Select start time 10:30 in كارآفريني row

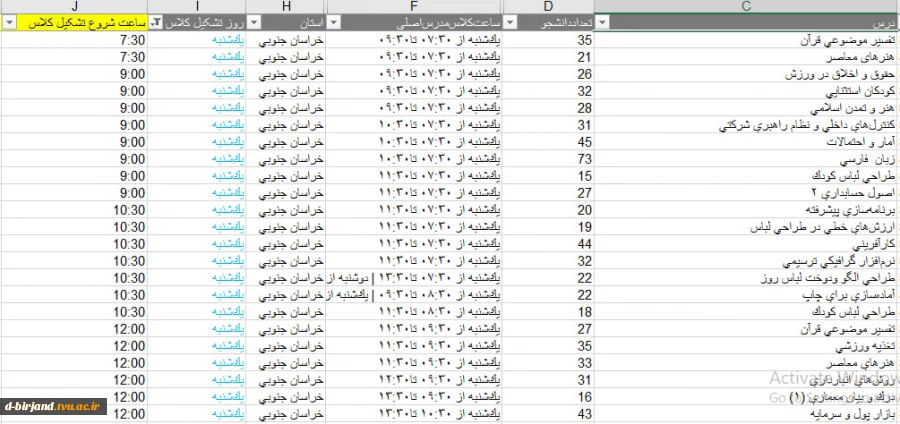coord(74,244)
